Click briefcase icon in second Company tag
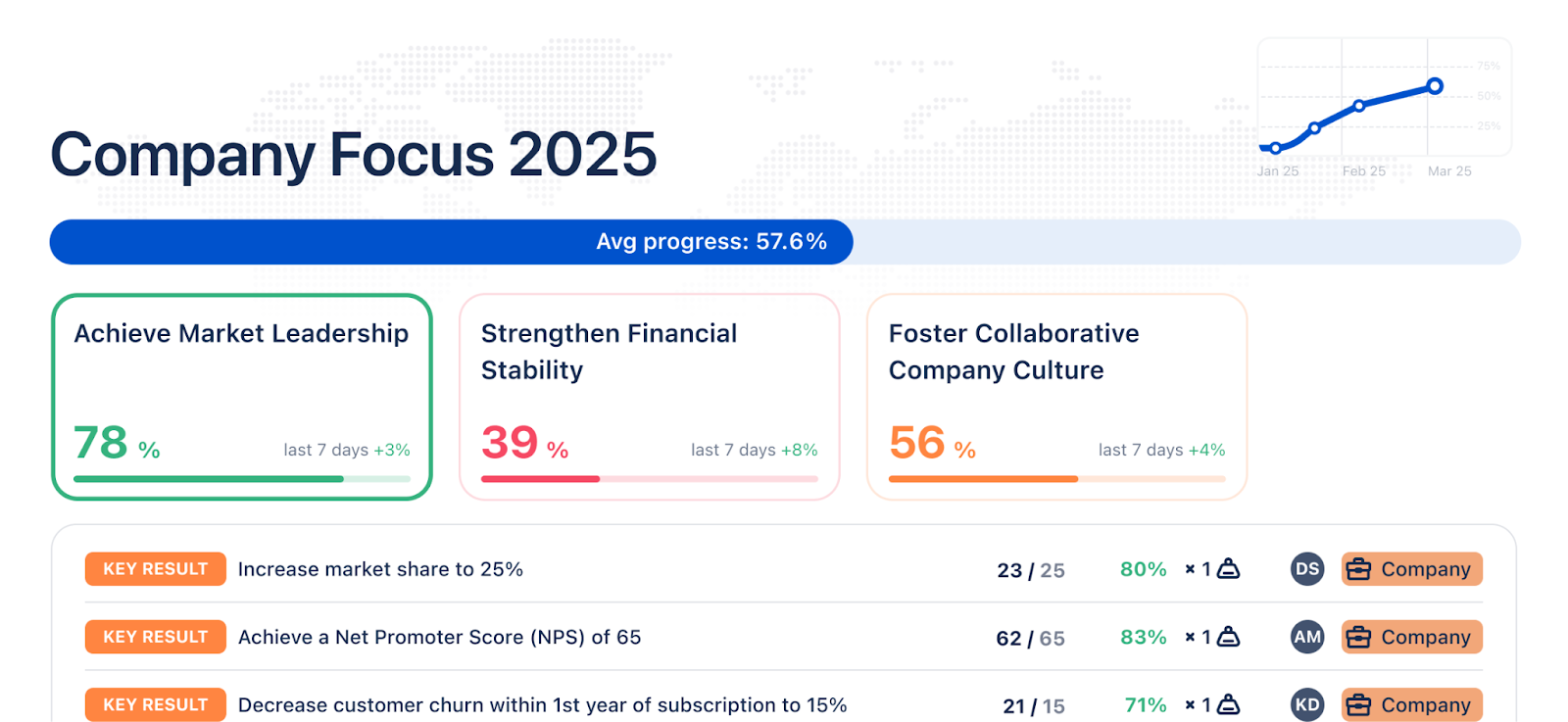1568x722 pixels. (x=1358, y=637)
